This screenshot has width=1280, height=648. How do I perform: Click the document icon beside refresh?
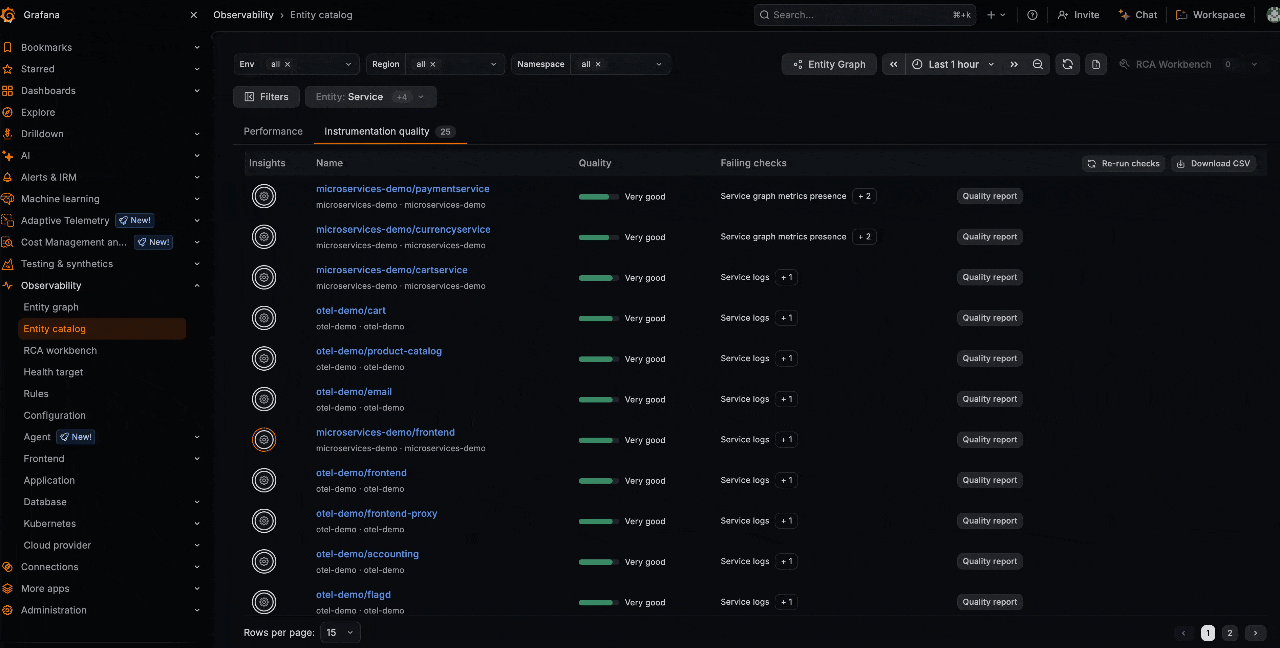1096,64
